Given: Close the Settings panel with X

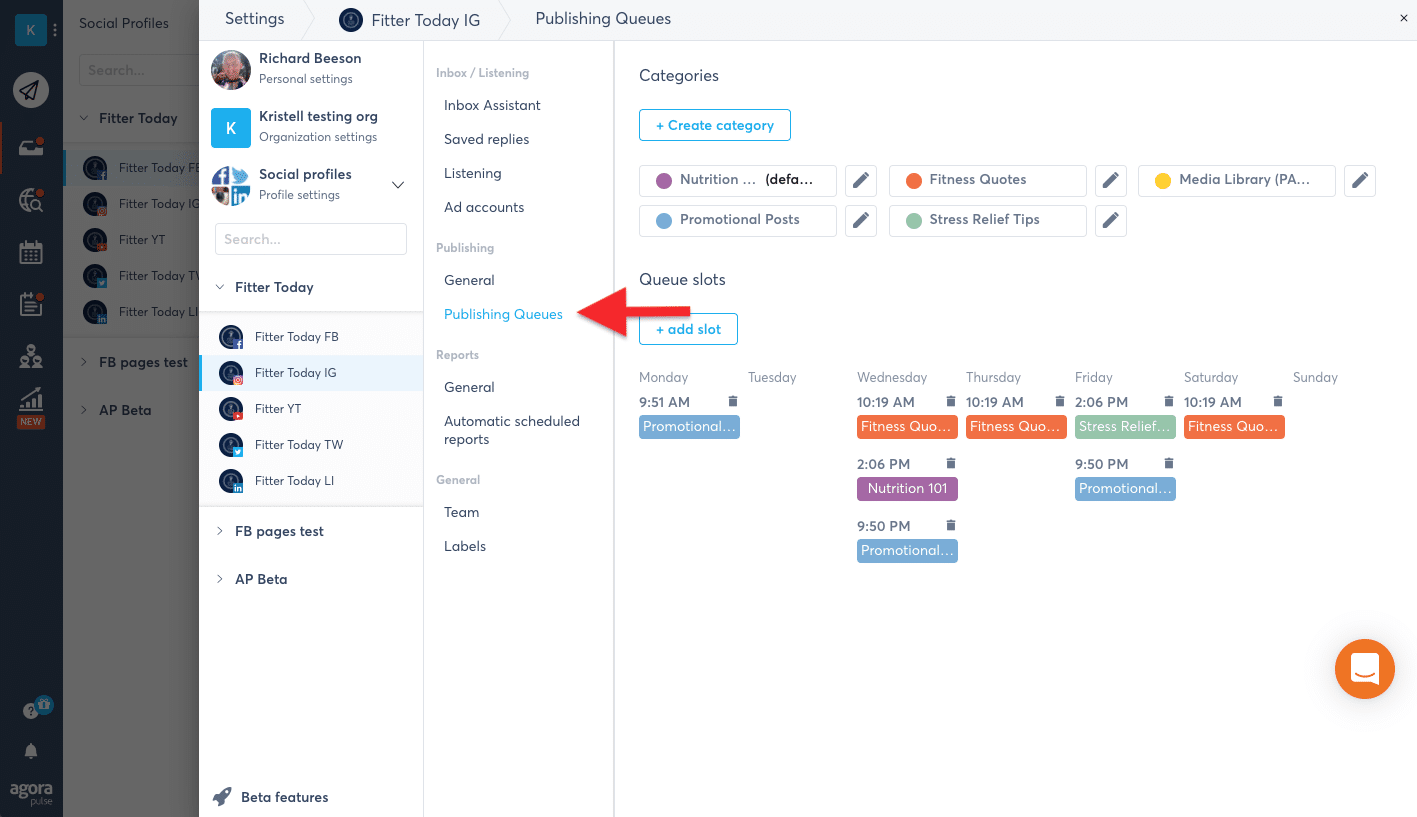Looking at the screenshot, I should (x=1403, y=18).
